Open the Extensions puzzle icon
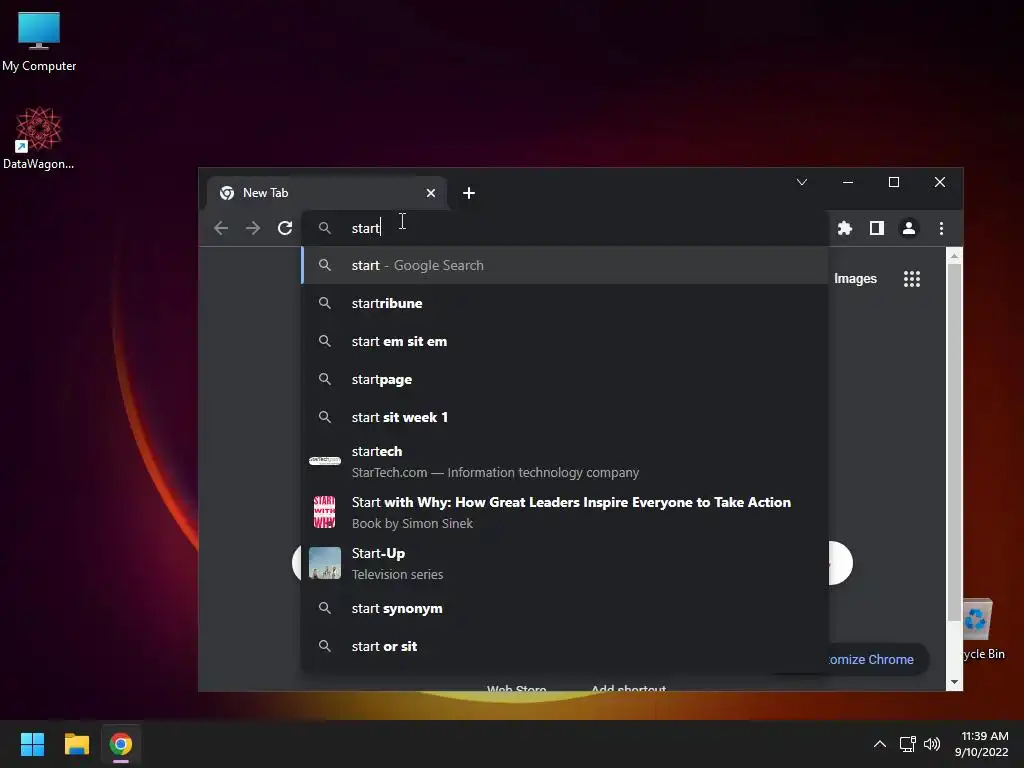Viewport: 1024px width, 768px height. [x=844, y=228]
